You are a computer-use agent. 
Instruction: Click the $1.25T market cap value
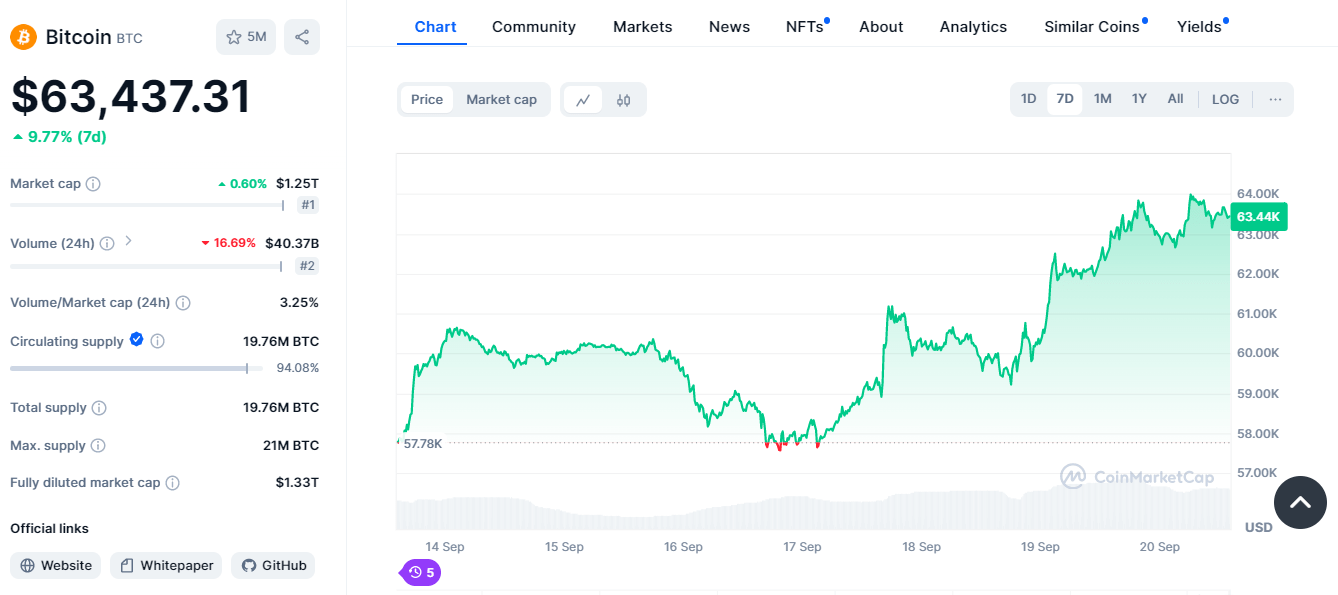[x=297, y=184]
